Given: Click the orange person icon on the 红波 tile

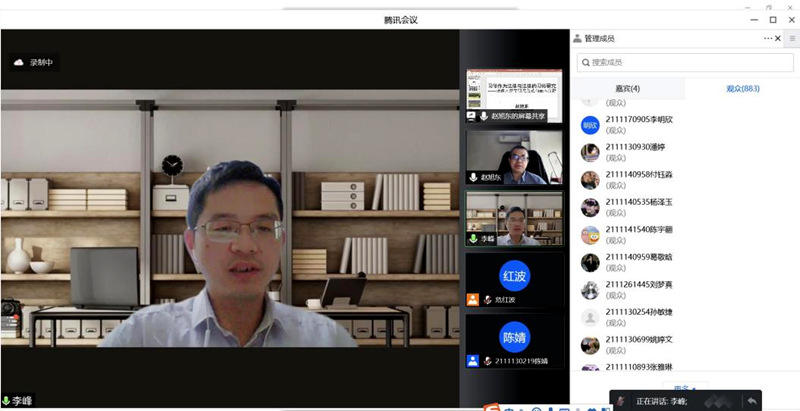Looking at the screenshot, I should click(x=473, y=299).
